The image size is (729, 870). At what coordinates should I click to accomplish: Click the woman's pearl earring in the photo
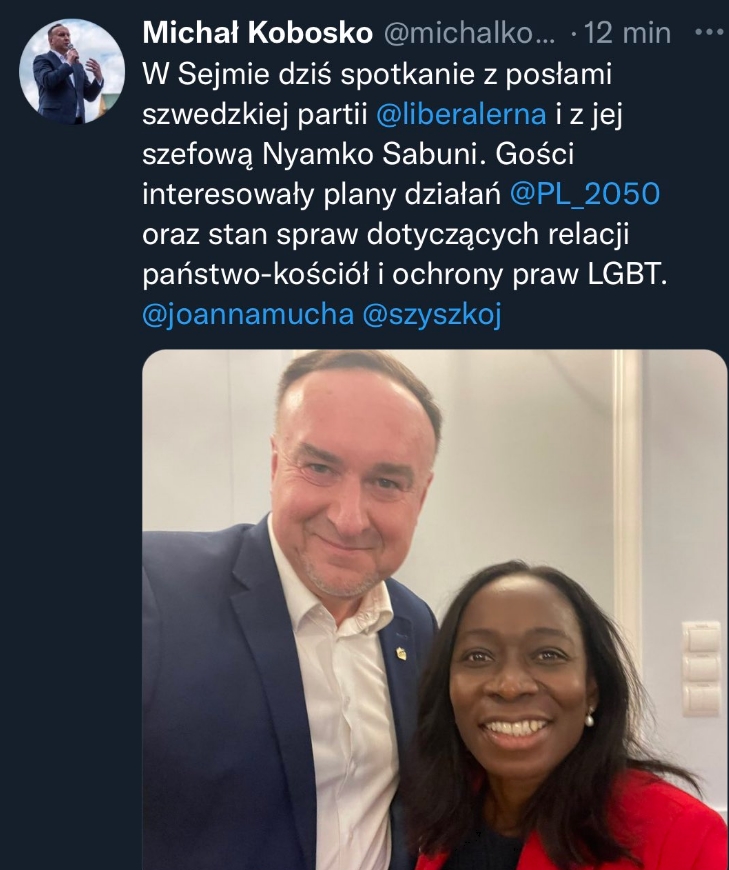(x=589, y=720)
